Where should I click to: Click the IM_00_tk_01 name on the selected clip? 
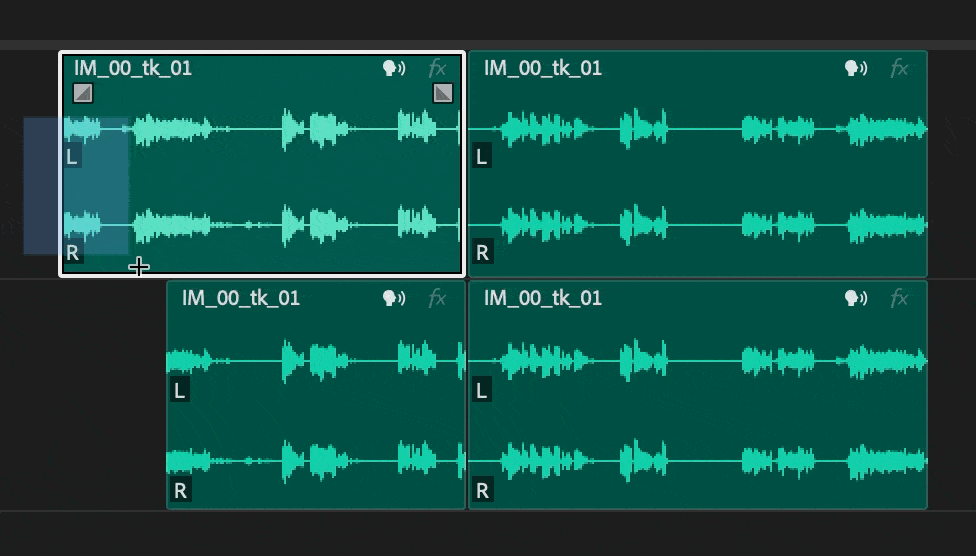pos(133,68)
